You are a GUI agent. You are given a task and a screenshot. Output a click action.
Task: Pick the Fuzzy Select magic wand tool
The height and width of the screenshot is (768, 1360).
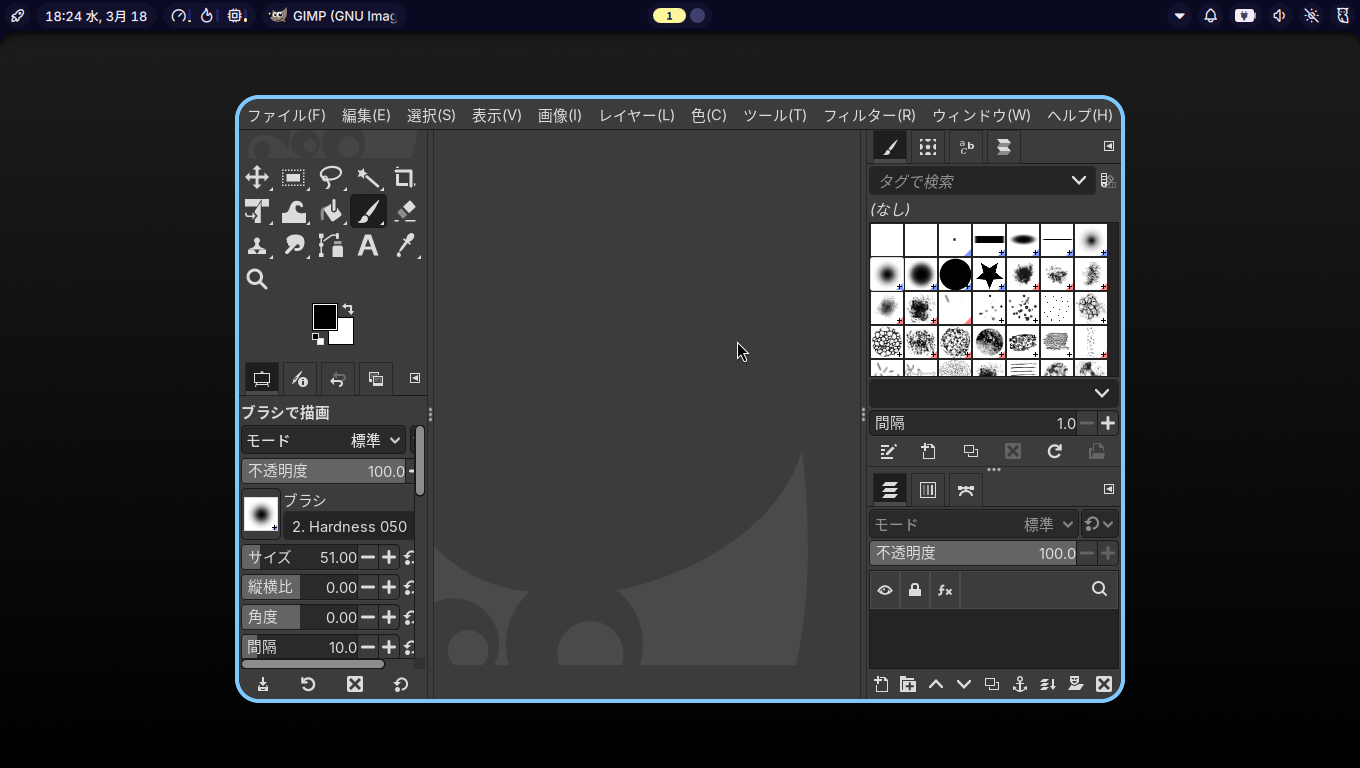368,178
